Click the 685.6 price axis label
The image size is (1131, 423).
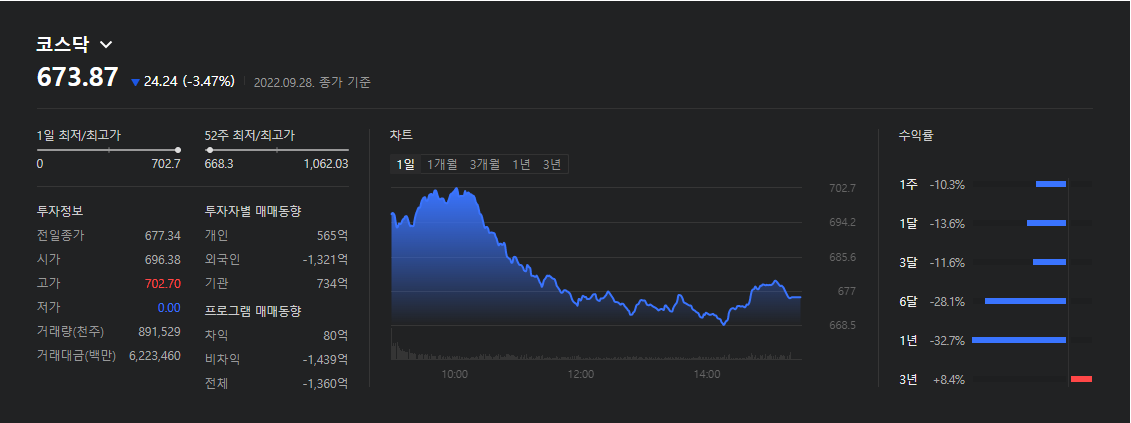842,257
